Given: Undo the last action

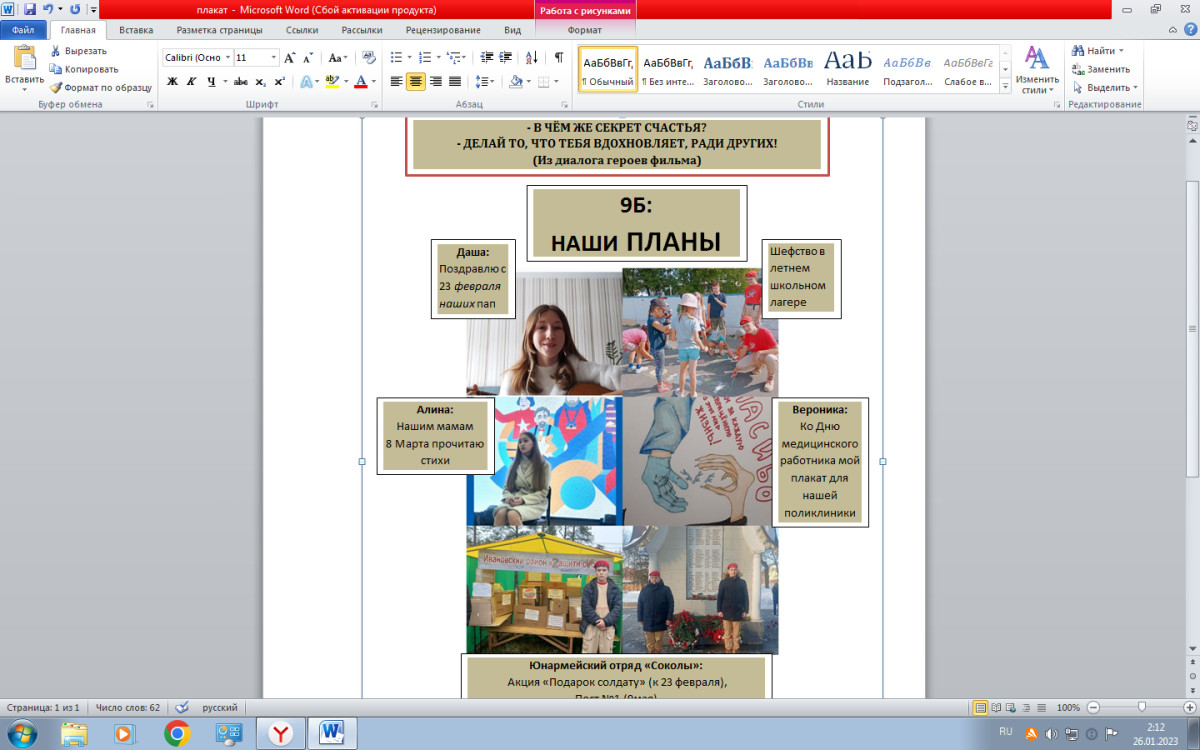Looking at the screenshot, I should tap(47, 9).
